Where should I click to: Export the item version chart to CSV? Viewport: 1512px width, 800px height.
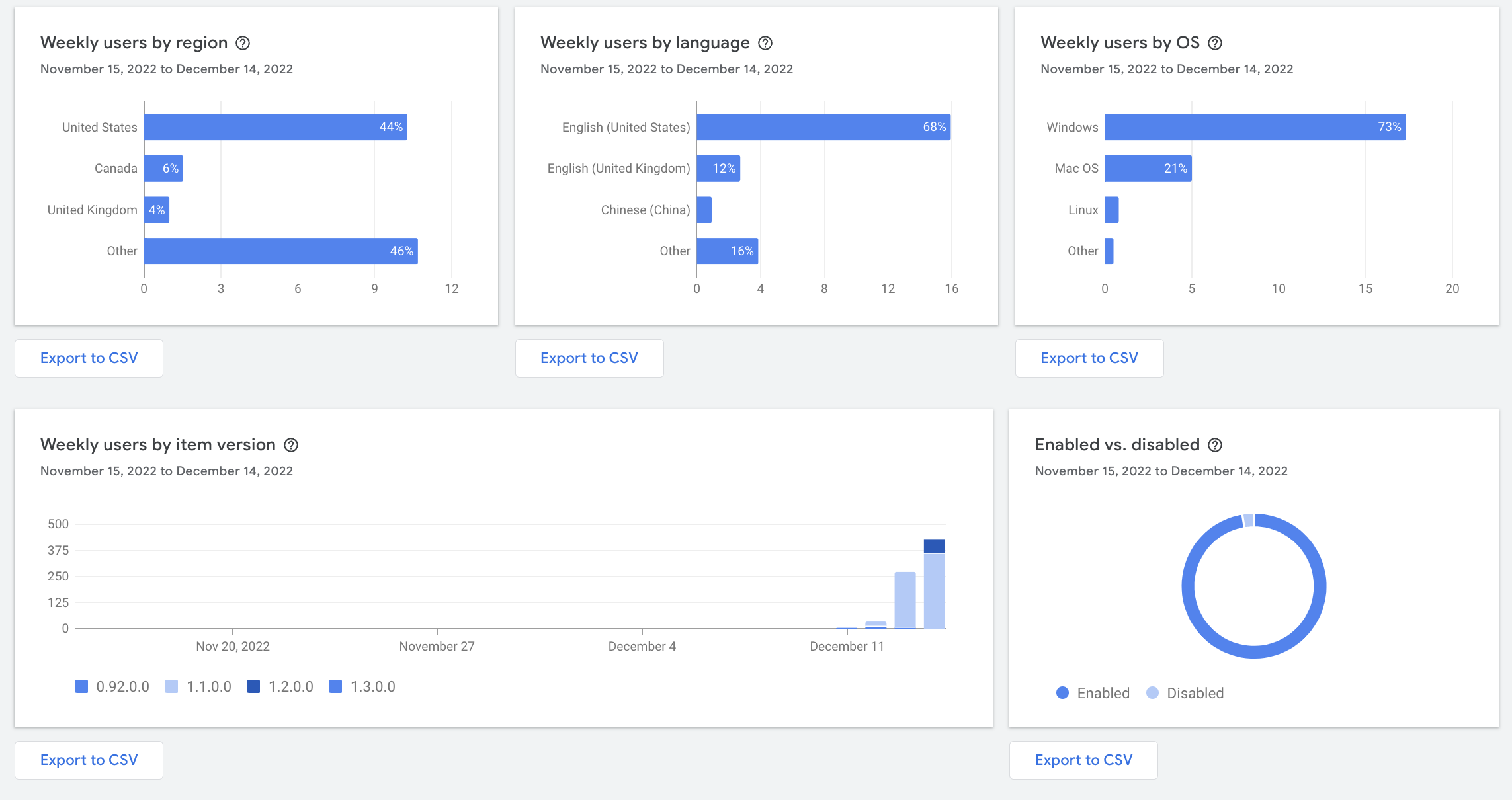(x=89, y=760)
